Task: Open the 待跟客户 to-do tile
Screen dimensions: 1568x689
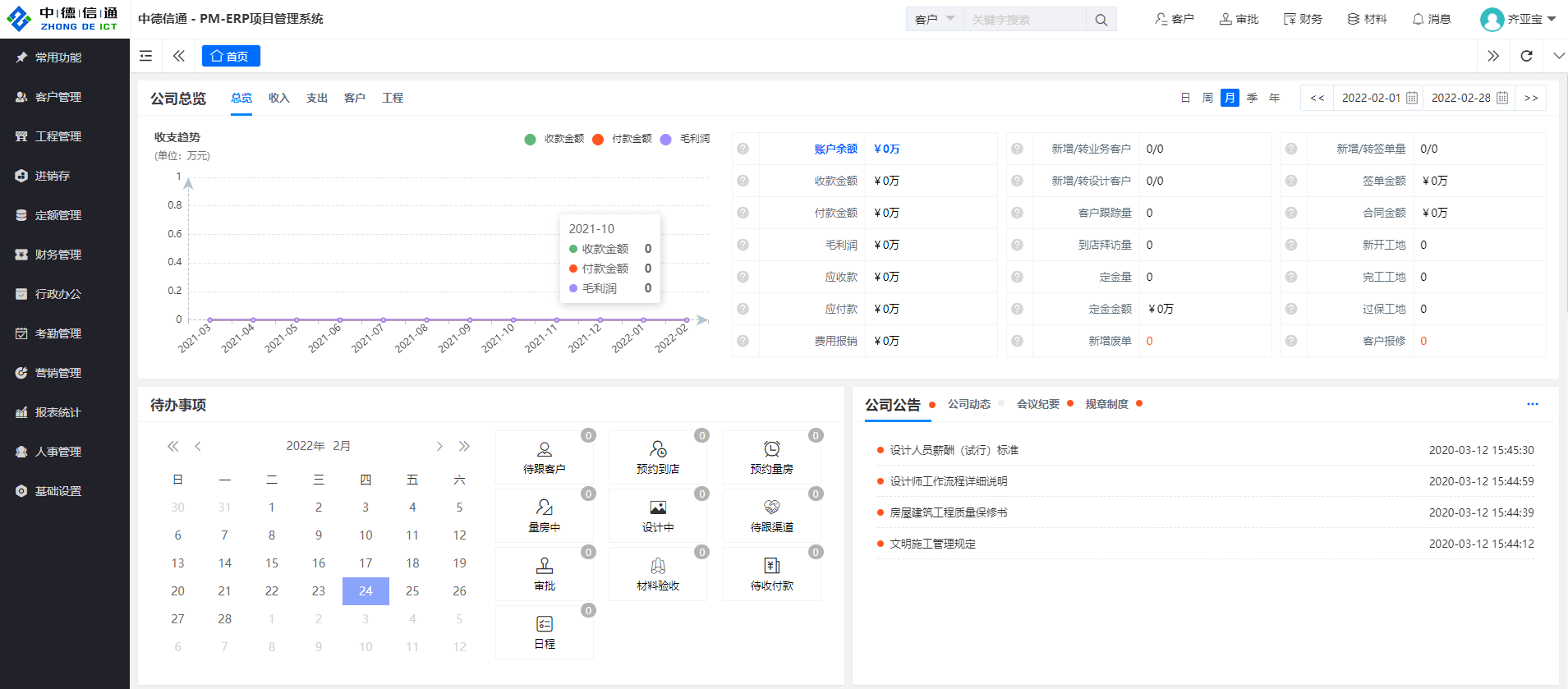Action: 544,457
